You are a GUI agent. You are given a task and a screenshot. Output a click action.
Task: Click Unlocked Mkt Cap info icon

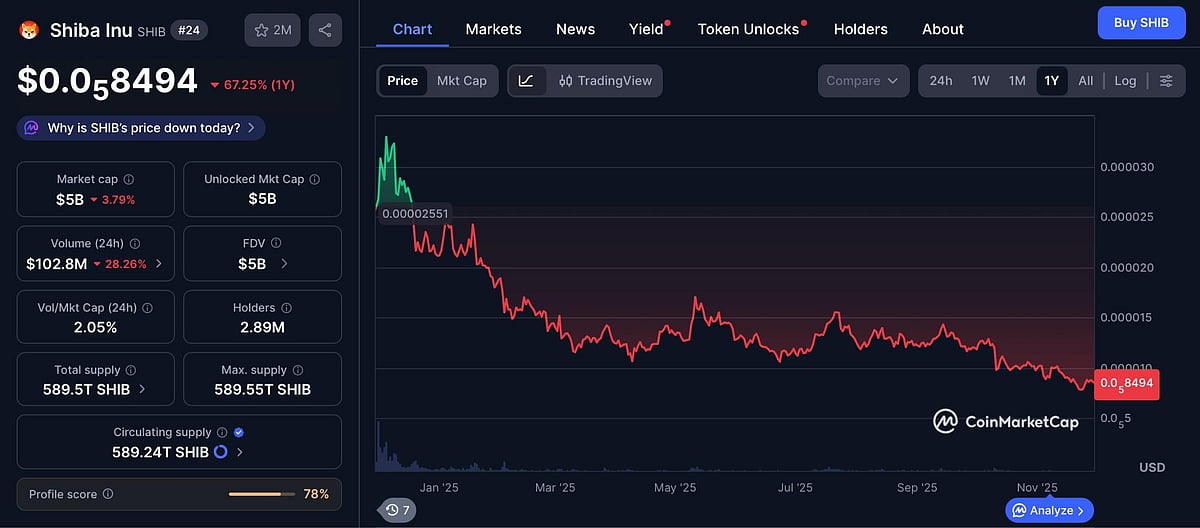(315, 179)
